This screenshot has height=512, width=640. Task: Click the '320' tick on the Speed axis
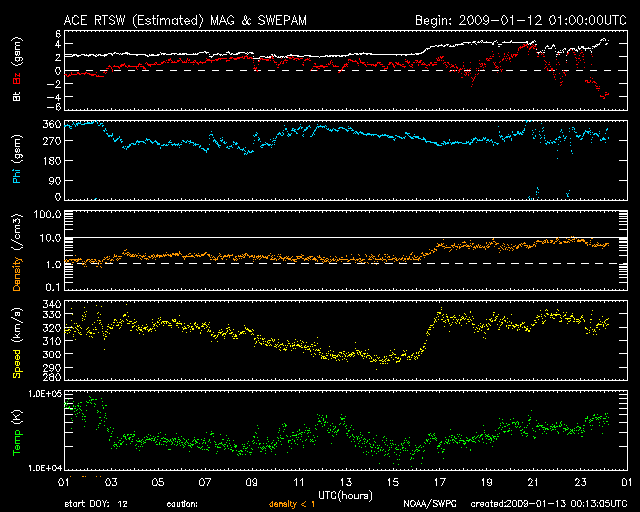pos(52,328)
